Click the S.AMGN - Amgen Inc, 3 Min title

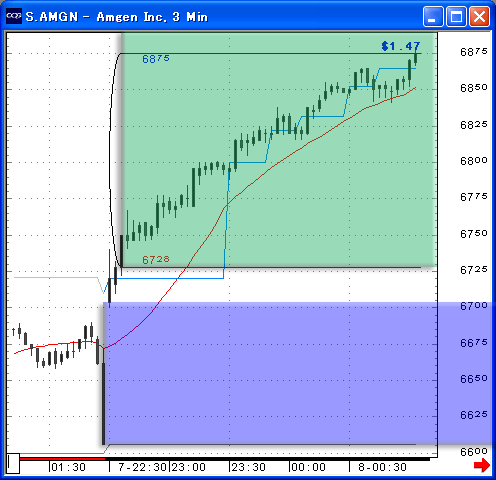(117, 17)
